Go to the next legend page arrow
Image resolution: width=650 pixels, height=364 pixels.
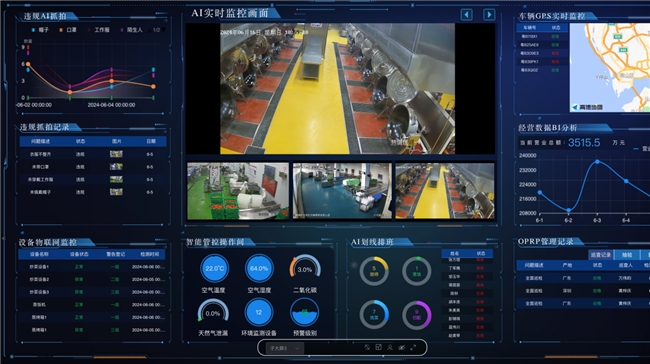[164, 30]
